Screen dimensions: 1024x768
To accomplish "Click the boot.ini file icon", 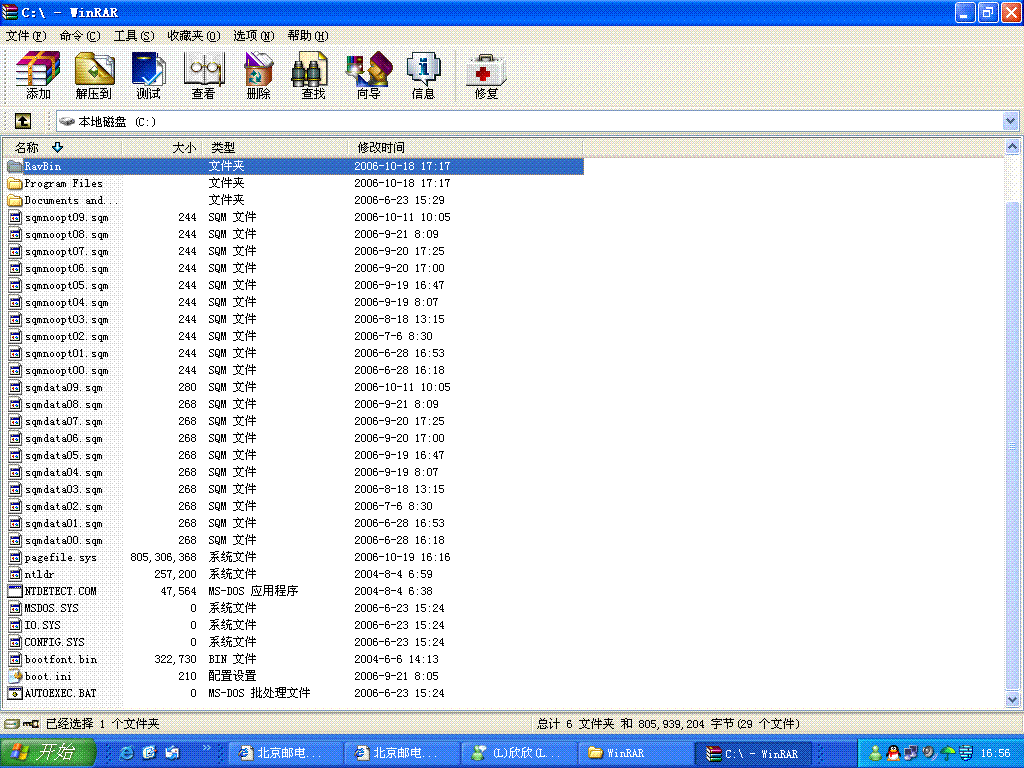I will pyautogui.click(x=15, y=676).
